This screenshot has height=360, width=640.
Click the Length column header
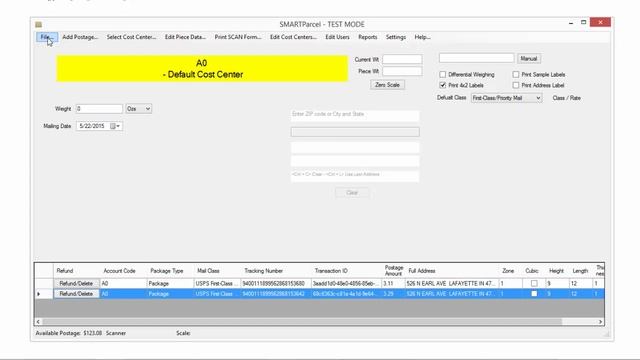click(x=580, y=271)
